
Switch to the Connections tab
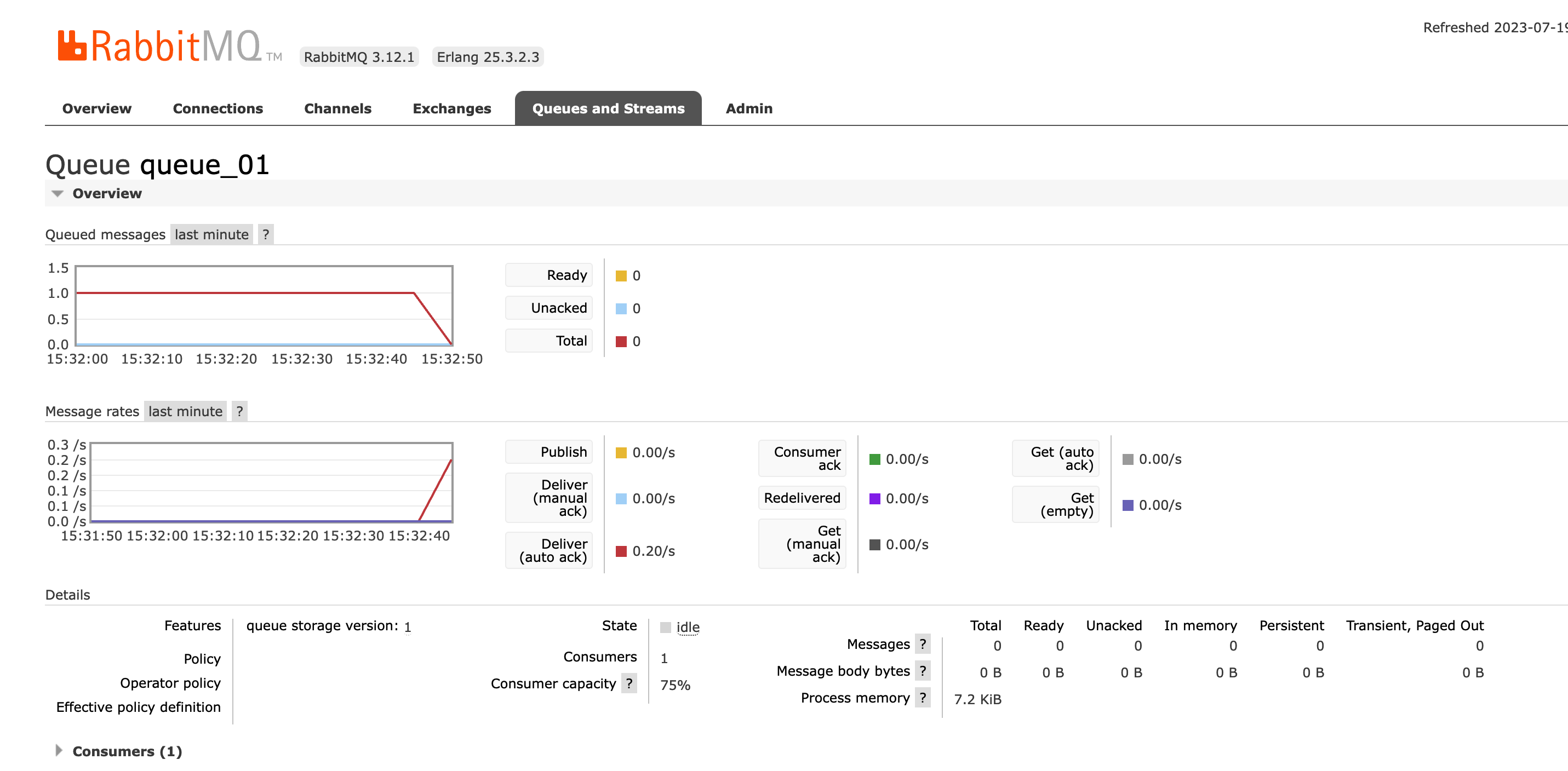coord(218,108)
